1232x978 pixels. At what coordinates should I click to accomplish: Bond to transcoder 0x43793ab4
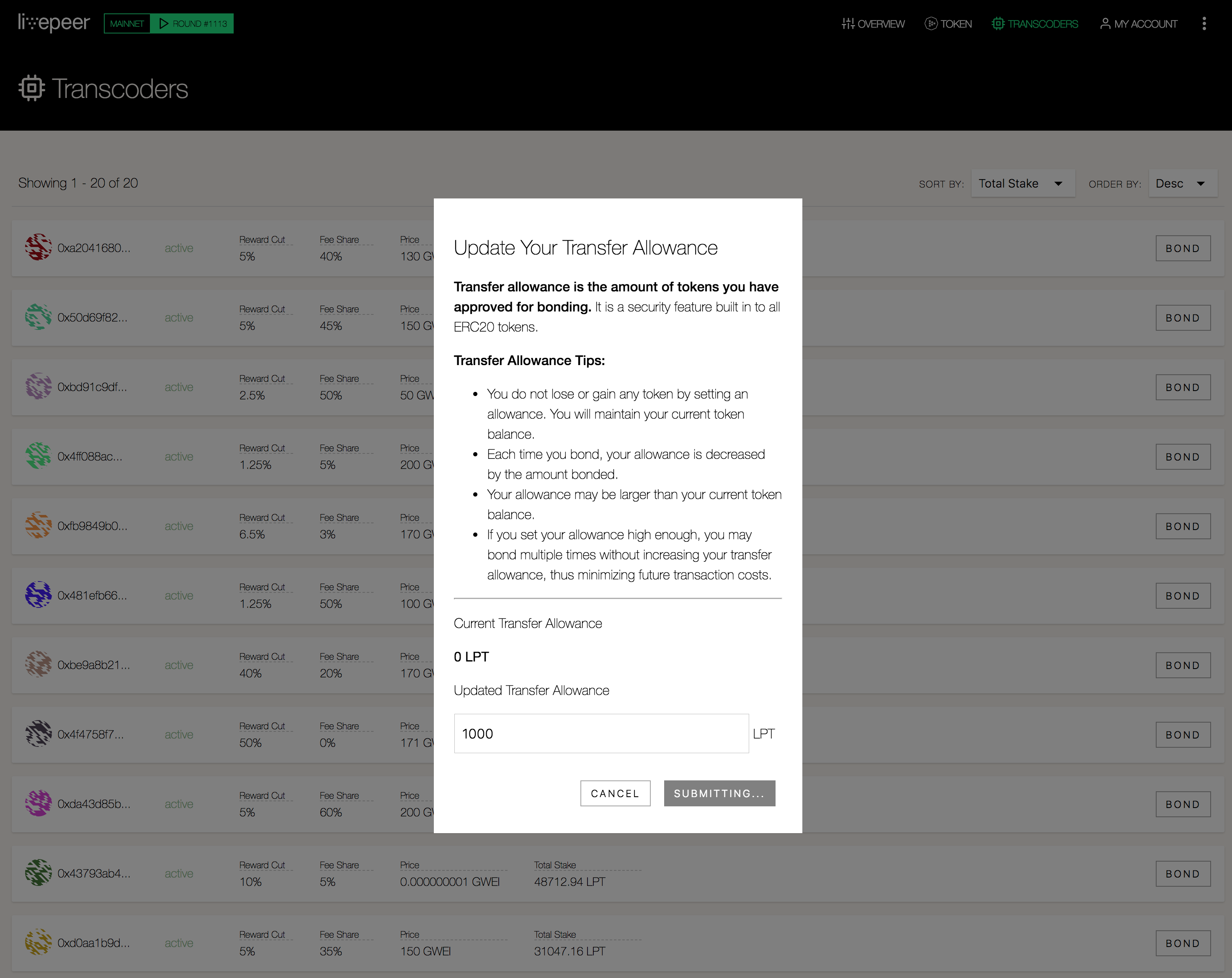(1182, 873)
